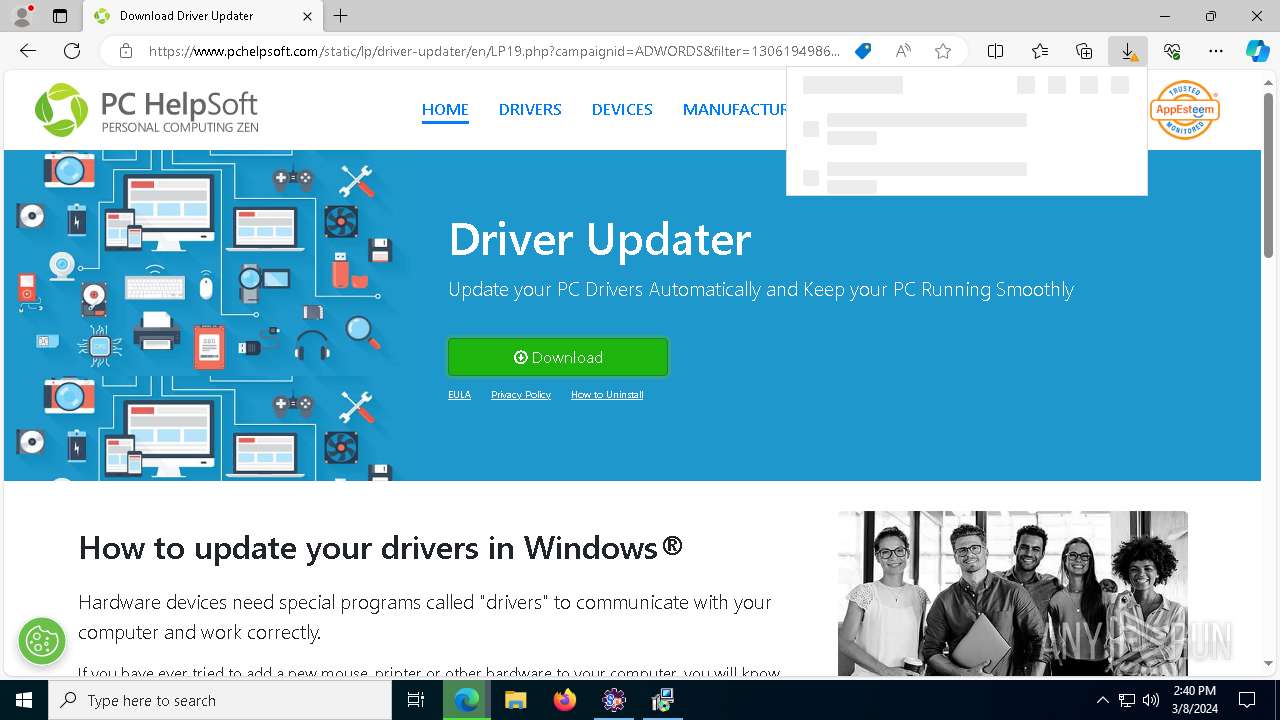Add page to favorites star icon
The height and width of the screenshot is (720, 1280).
(943, 51)
